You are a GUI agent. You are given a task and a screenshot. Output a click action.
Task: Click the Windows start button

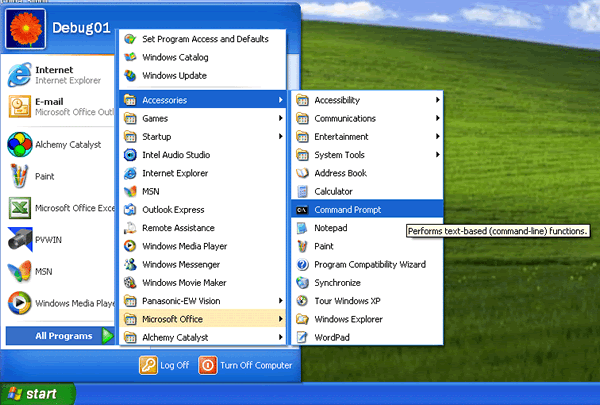coord(38,394)
